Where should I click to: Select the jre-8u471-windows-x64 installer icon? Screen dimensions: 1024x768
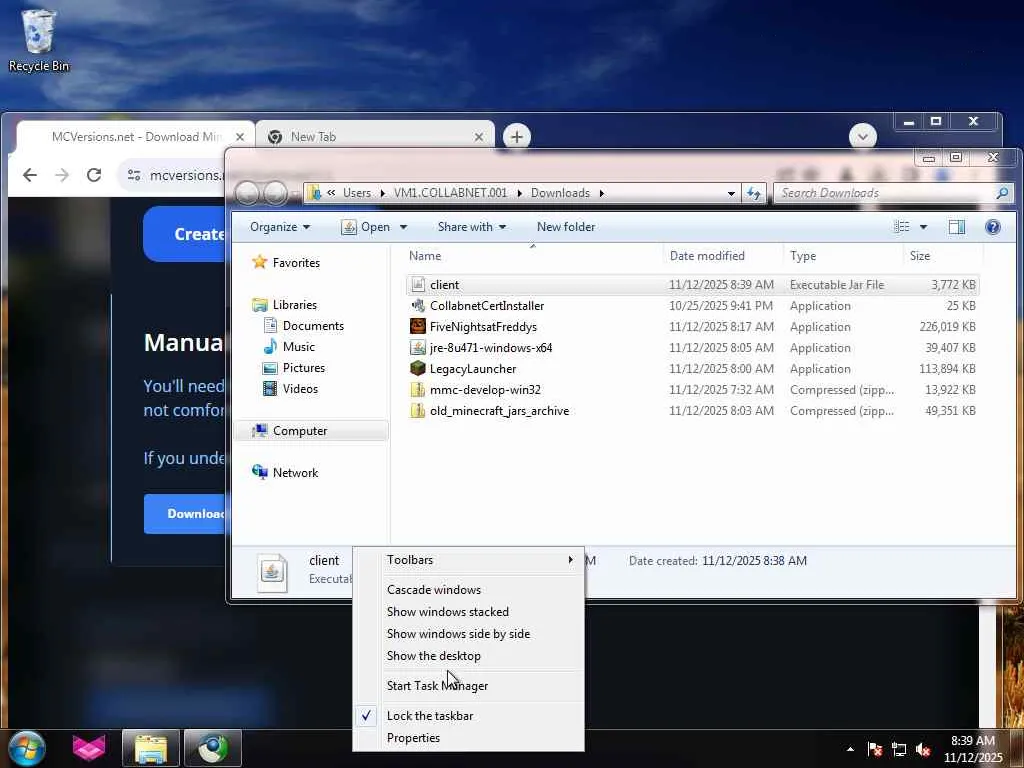point(418,347)
